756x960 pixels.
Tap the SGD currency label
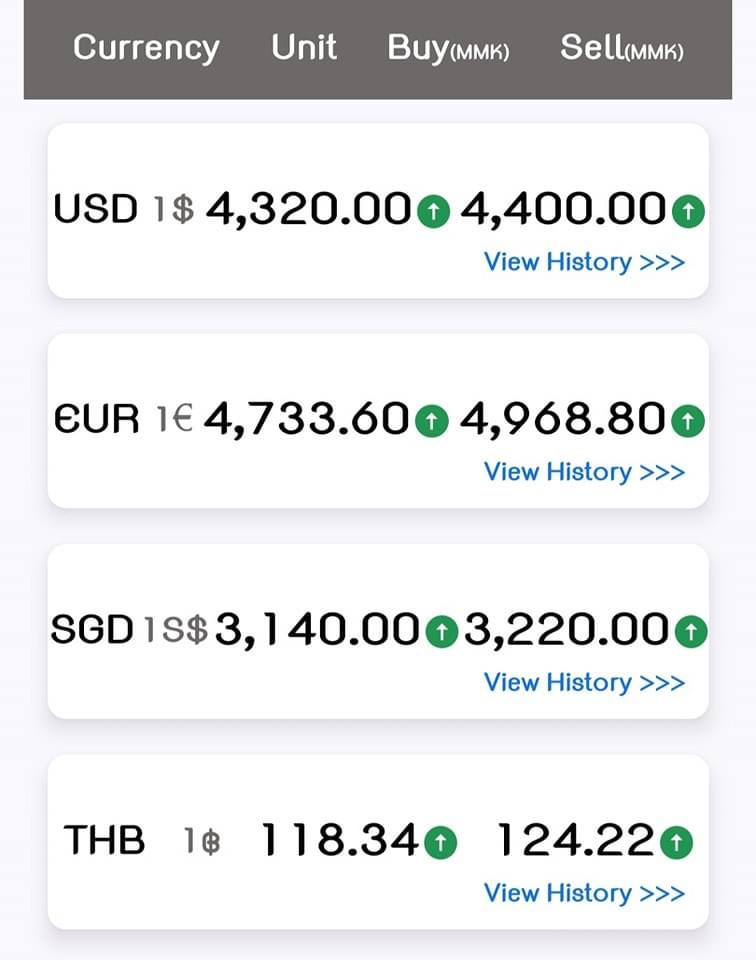92,630
